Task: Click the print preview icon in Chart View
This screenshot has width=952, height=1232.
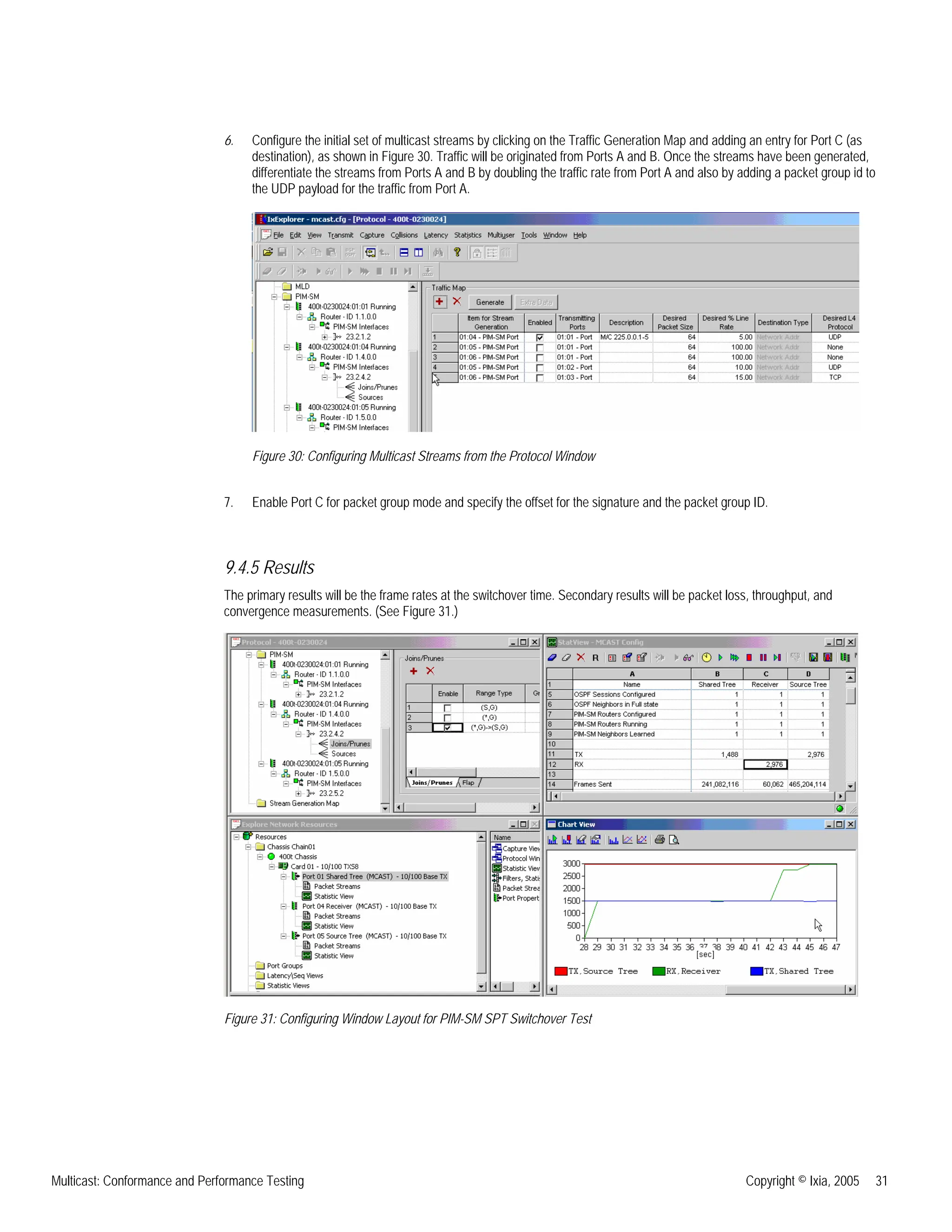Action: point(674,840)
